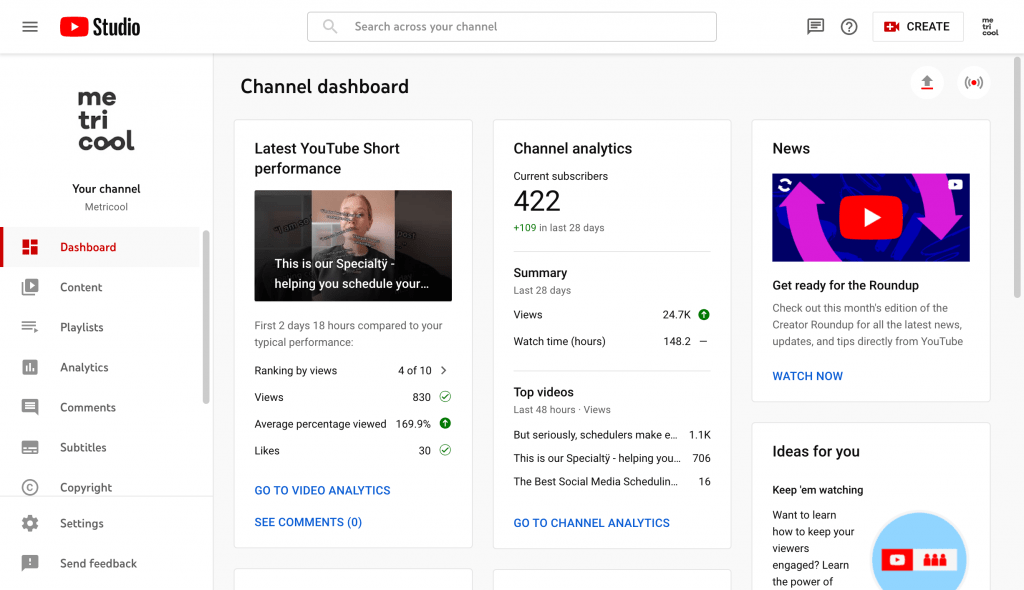Image resolution: width=1024 pixels, height=590 pixels.
Task: Click GO TO CHANNEL ANALYTICS link
Action: 592,523
